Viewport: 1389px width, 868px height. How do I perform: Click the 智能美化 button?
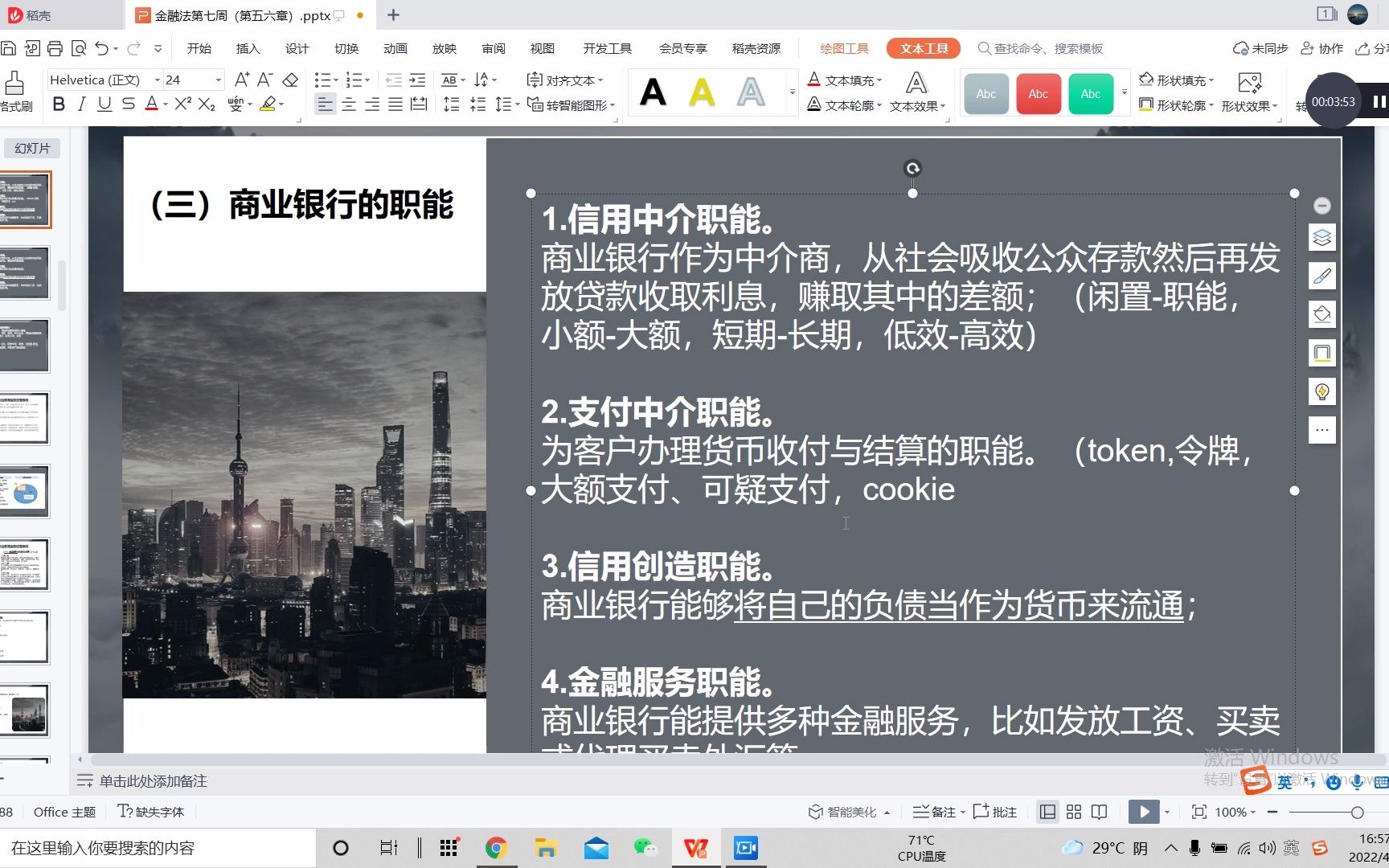[x=849, y=812]
